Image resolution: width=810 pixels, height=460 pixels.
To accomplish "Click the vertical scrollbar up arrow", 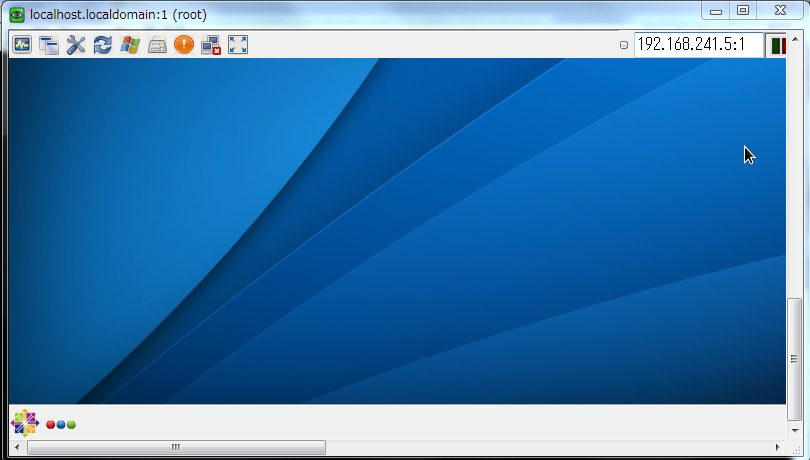I will (795, 64).
